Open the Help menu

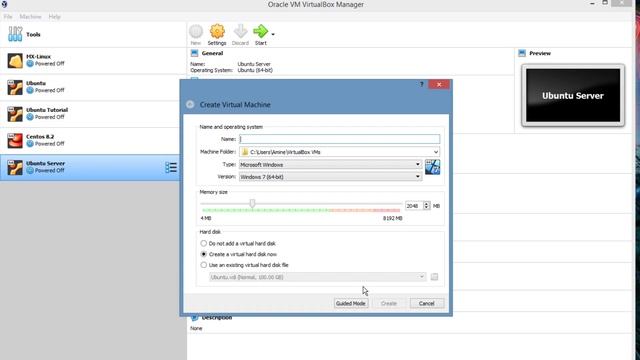pyautogui.click(x=54, y=17)
